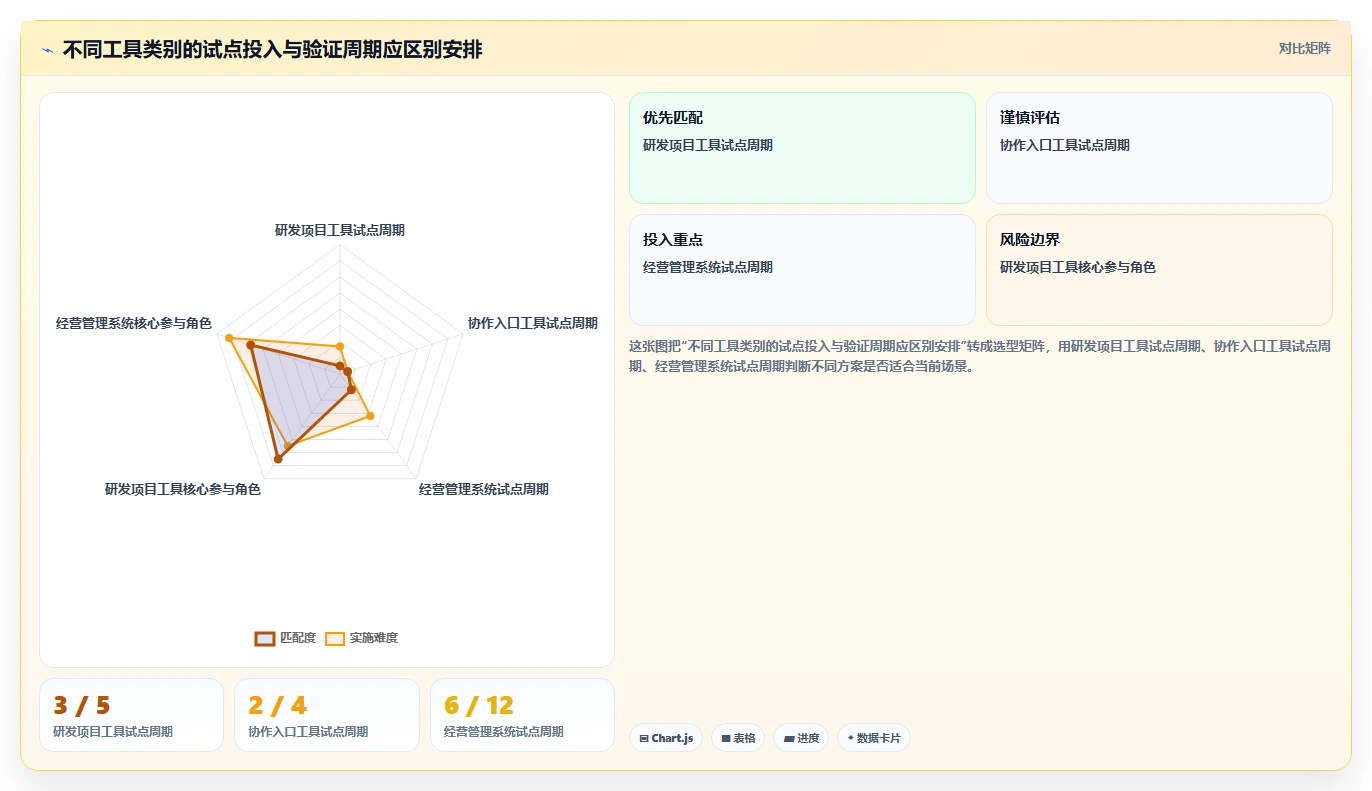This screenshot has height=791, width=1372.
Task: Toggle the 实施难度 legend item
Action: [x=361, y=638]
